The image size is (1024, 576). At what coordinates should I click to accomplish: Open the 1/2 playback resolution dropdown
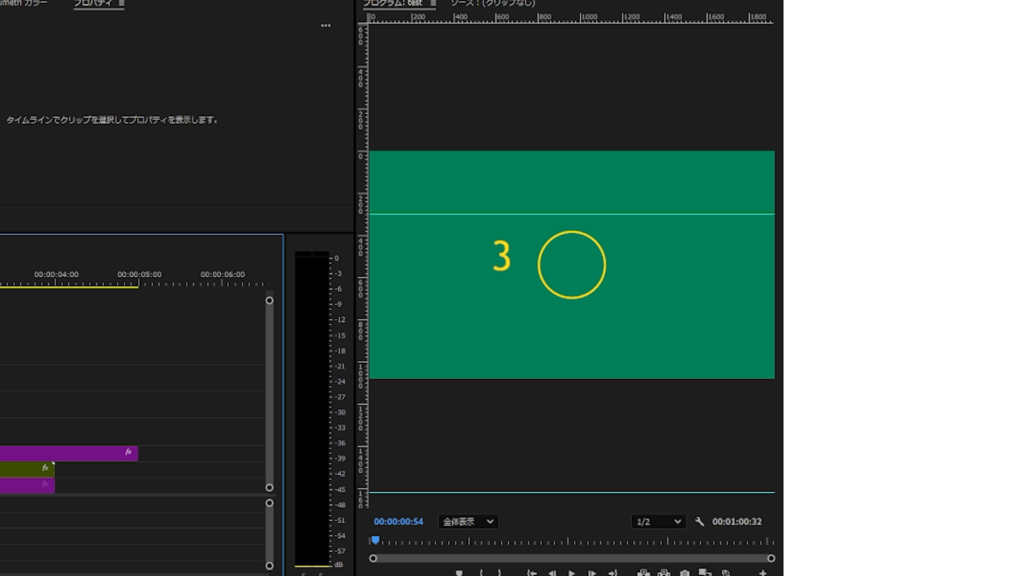[658, 521]
